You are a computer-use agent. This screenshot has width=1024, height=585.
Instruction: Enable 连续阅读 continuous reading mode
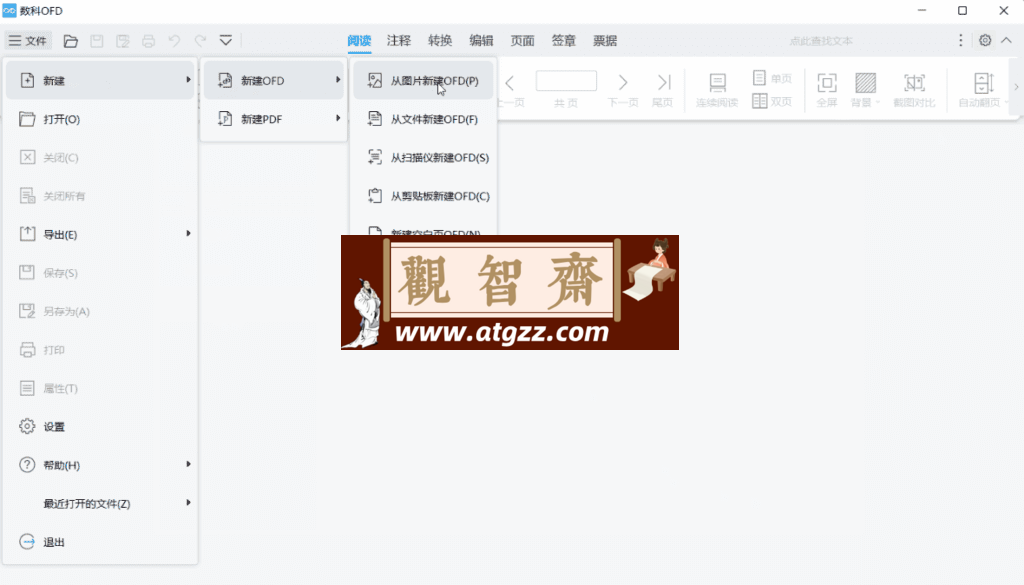point(717,89)
